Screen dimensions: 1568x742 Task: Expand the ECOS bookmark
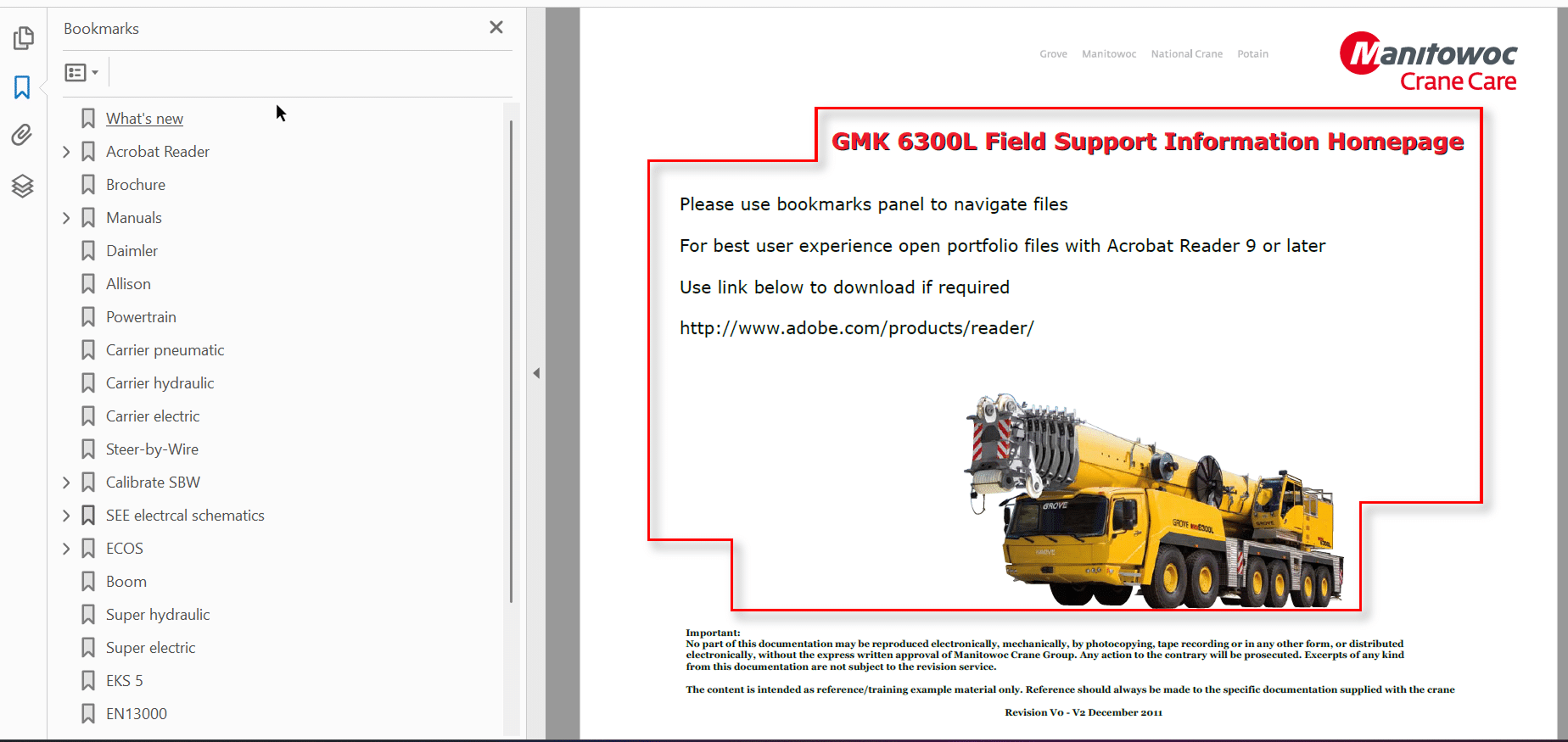tap(66, 549)
